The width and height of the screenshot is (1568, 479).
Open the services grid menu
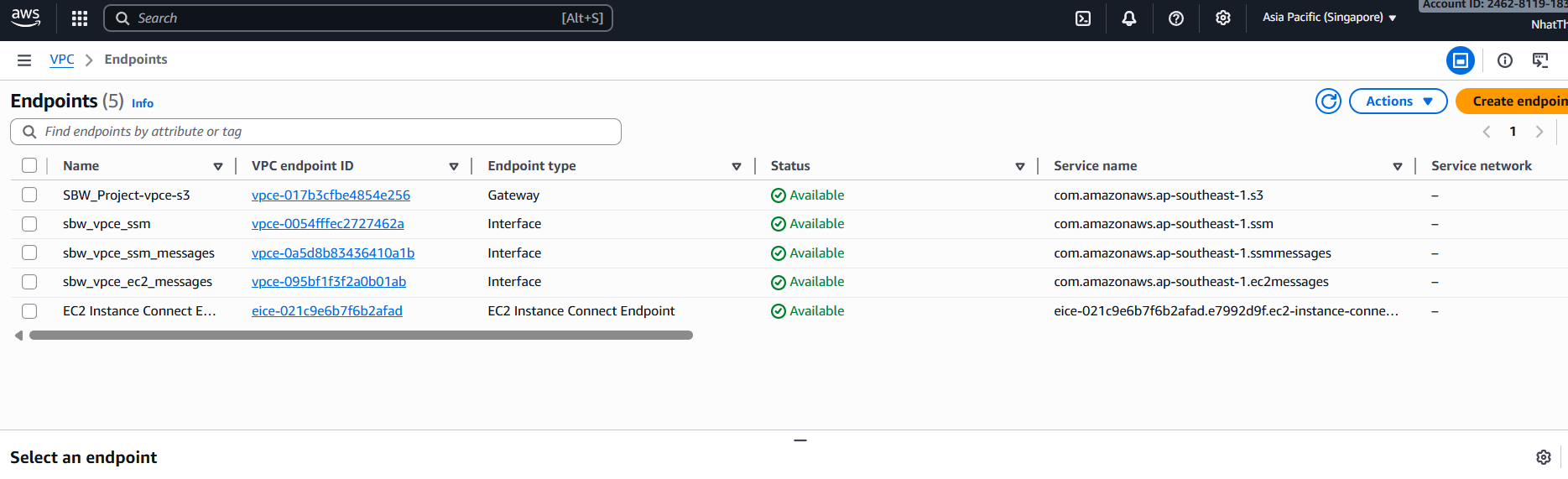[80, 18]
